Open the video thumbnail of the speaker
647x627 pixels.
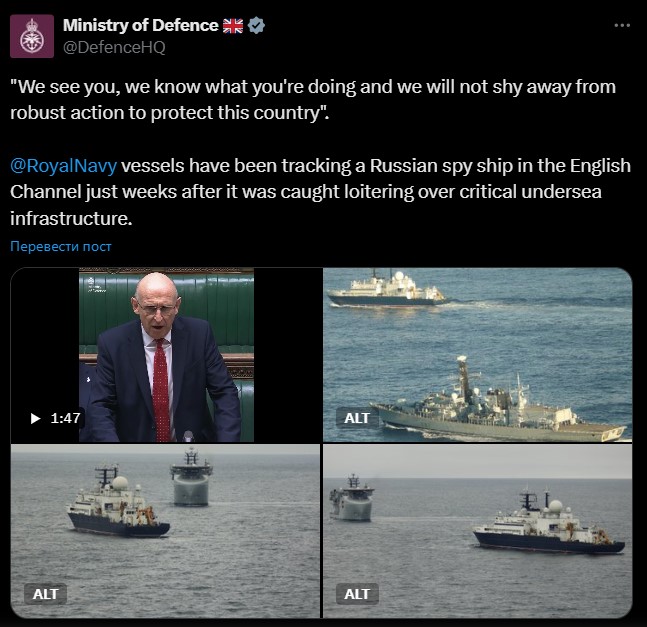pos(166,355)
